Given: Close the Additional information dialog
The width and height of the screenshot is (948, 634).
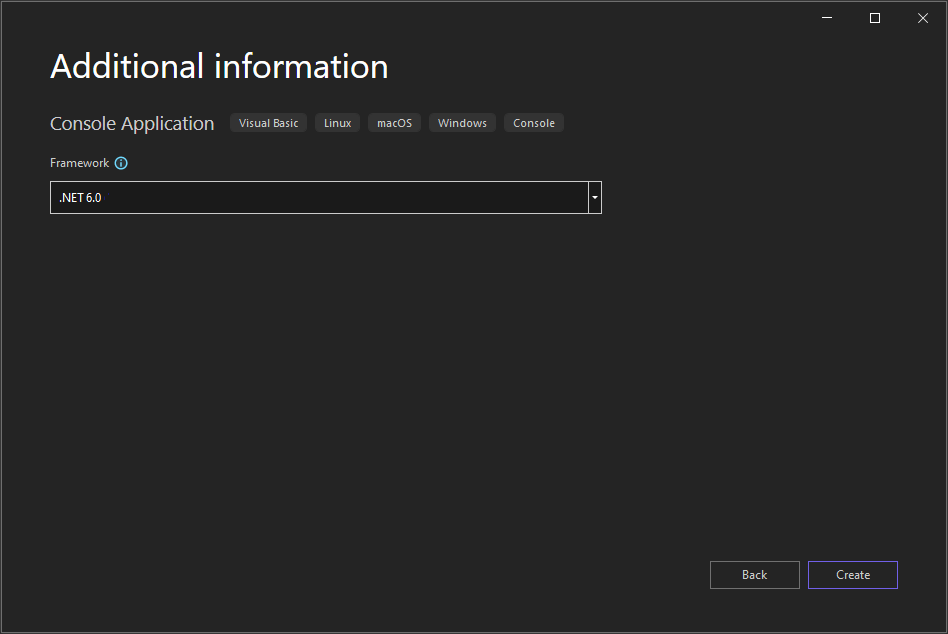Looking at the screenshot, I should pyautogui.click(x=922, y=17).
